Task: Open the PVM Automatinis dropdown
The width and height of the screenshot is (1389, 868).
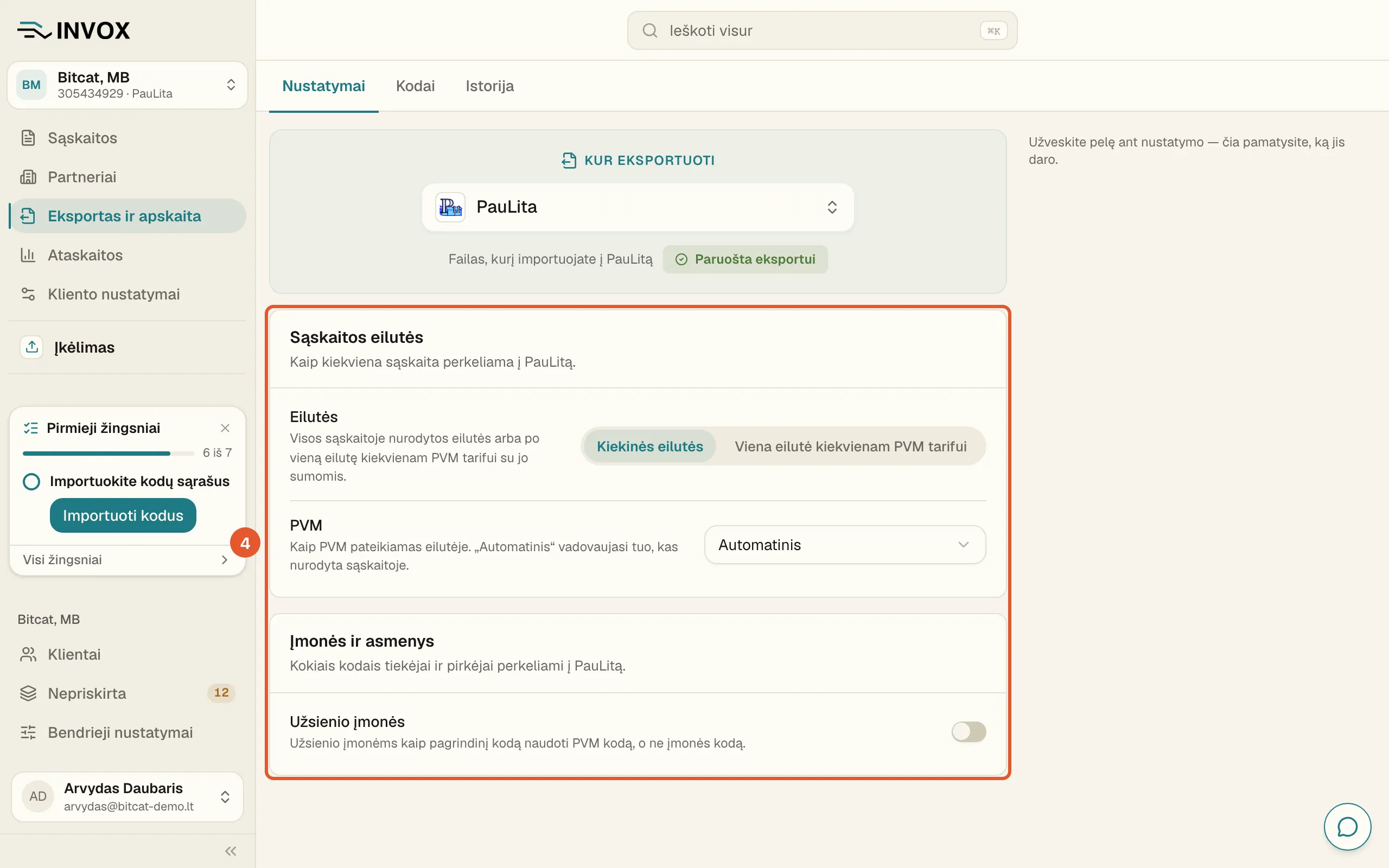Action: (x=845, y=544)
